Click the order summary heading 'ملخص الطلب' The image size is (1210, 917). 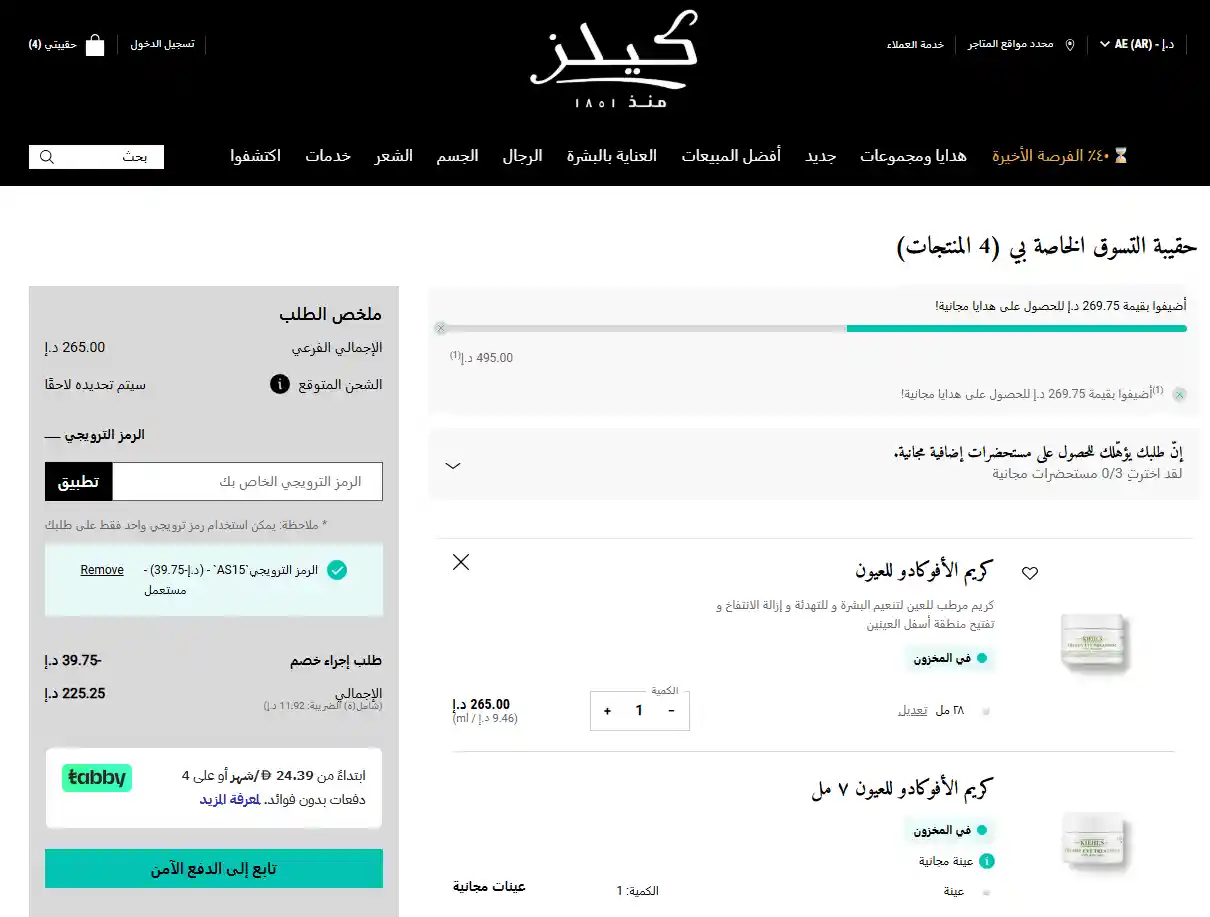[331, 314]
